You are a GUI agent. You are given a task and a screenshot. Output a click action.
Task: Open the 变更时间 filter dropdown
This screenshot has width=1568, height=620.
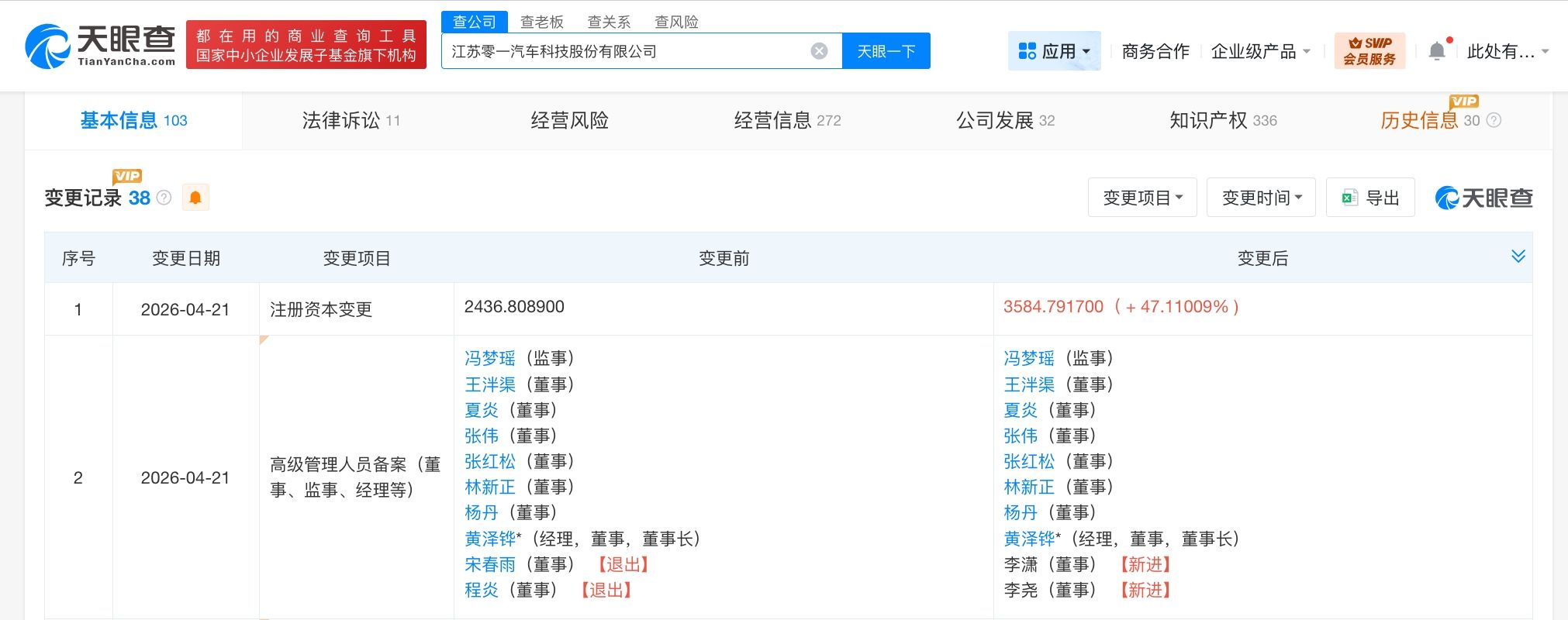(1261, 198)
